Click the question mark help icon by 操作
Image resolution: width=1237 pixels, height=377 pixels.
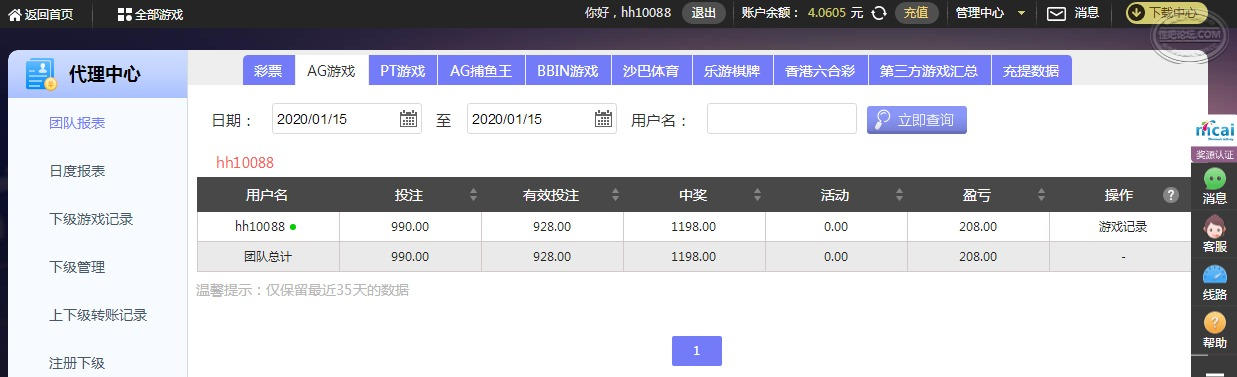click(x=1171, y=195)
